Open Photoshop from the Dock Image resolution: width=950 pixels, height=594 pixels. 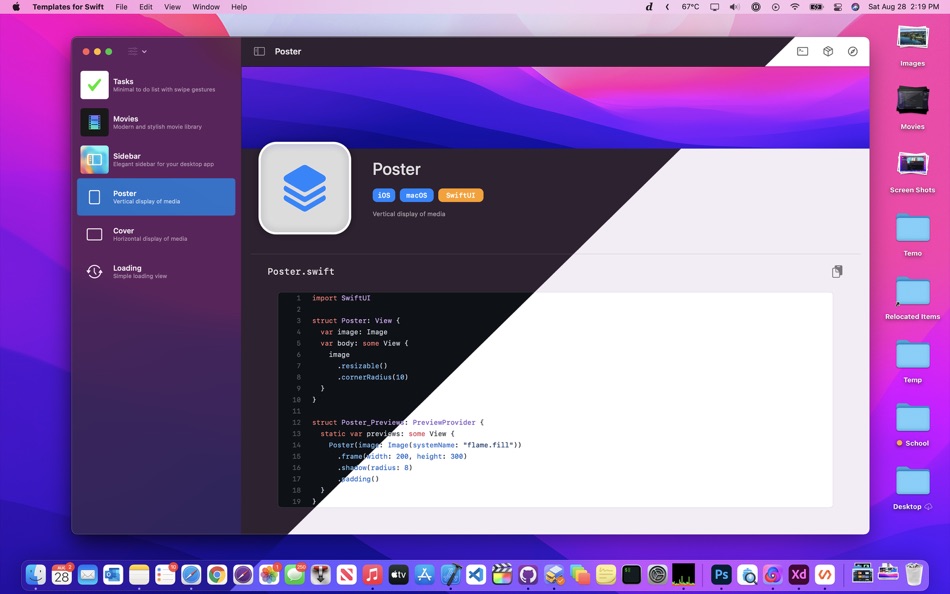click(x=721, y=574)
